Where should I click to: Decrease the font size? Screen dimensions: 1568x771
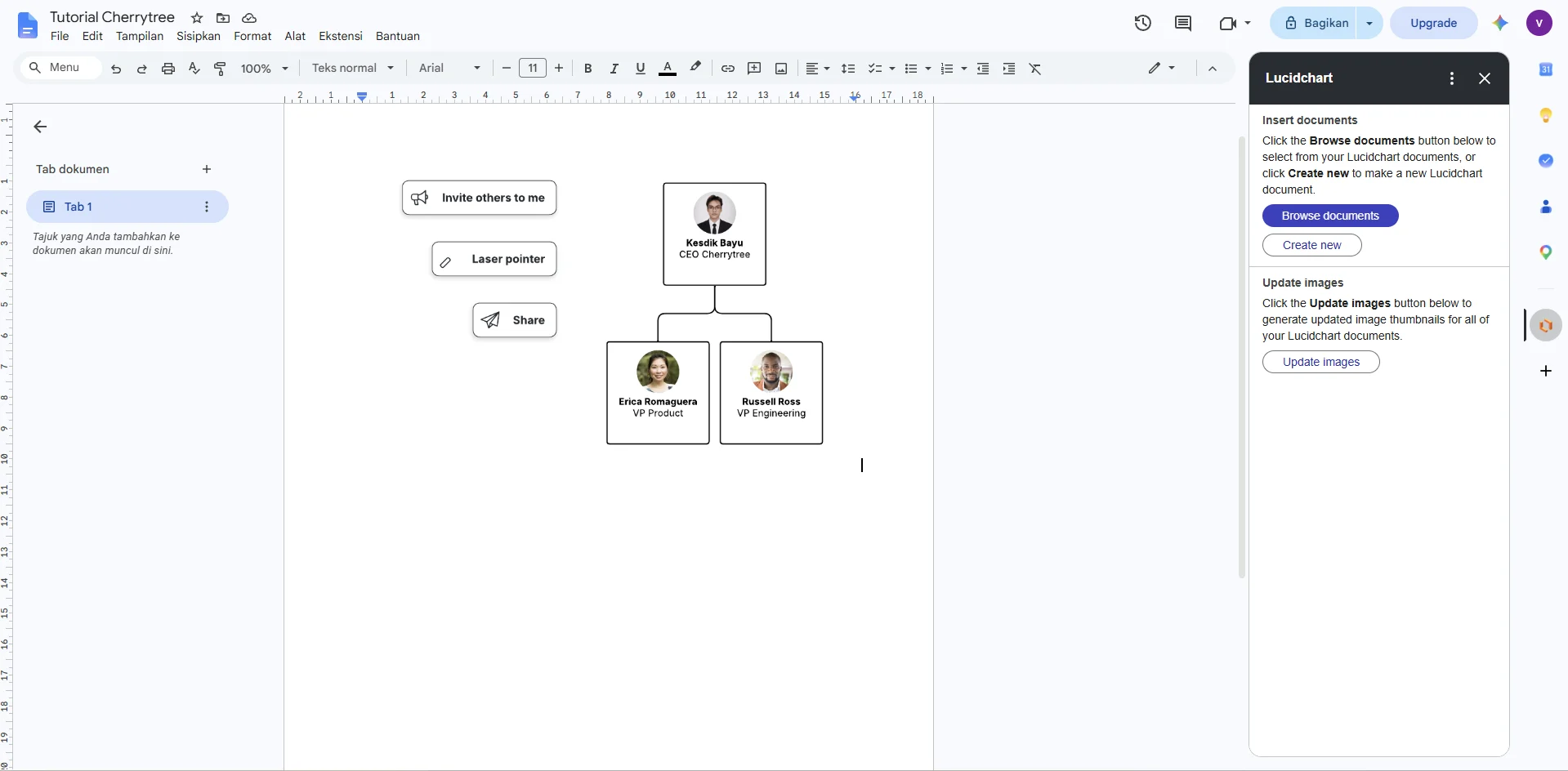click(507, 69)
